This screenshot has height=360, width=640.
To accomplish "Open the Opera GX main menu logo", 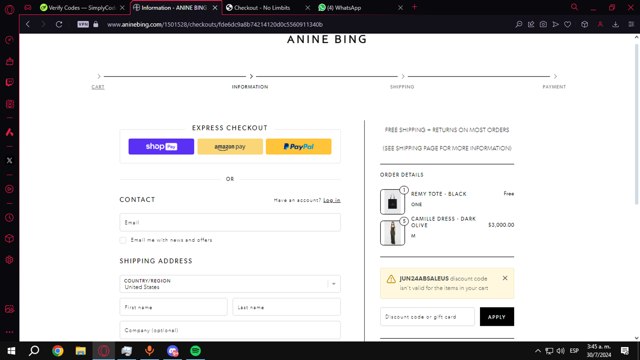I will point(9,9).
